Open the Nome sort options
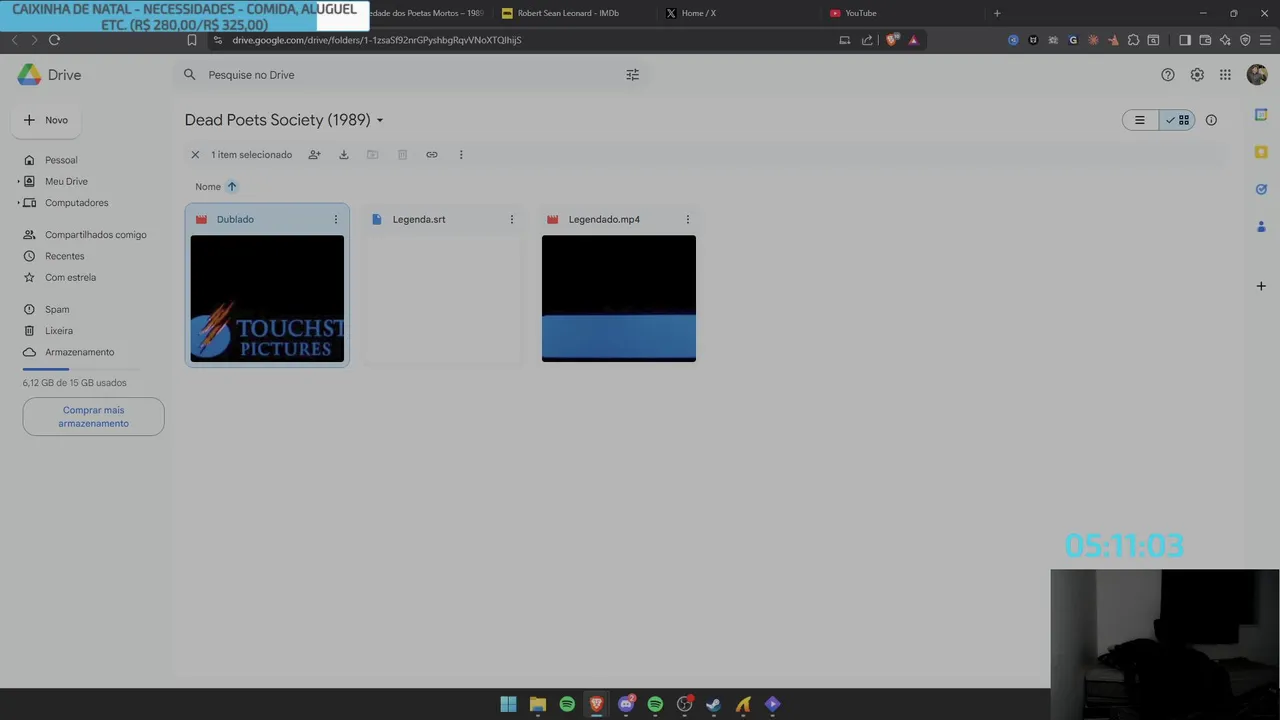The width and height of the screenshot is (1280, 720). [208, 187]
